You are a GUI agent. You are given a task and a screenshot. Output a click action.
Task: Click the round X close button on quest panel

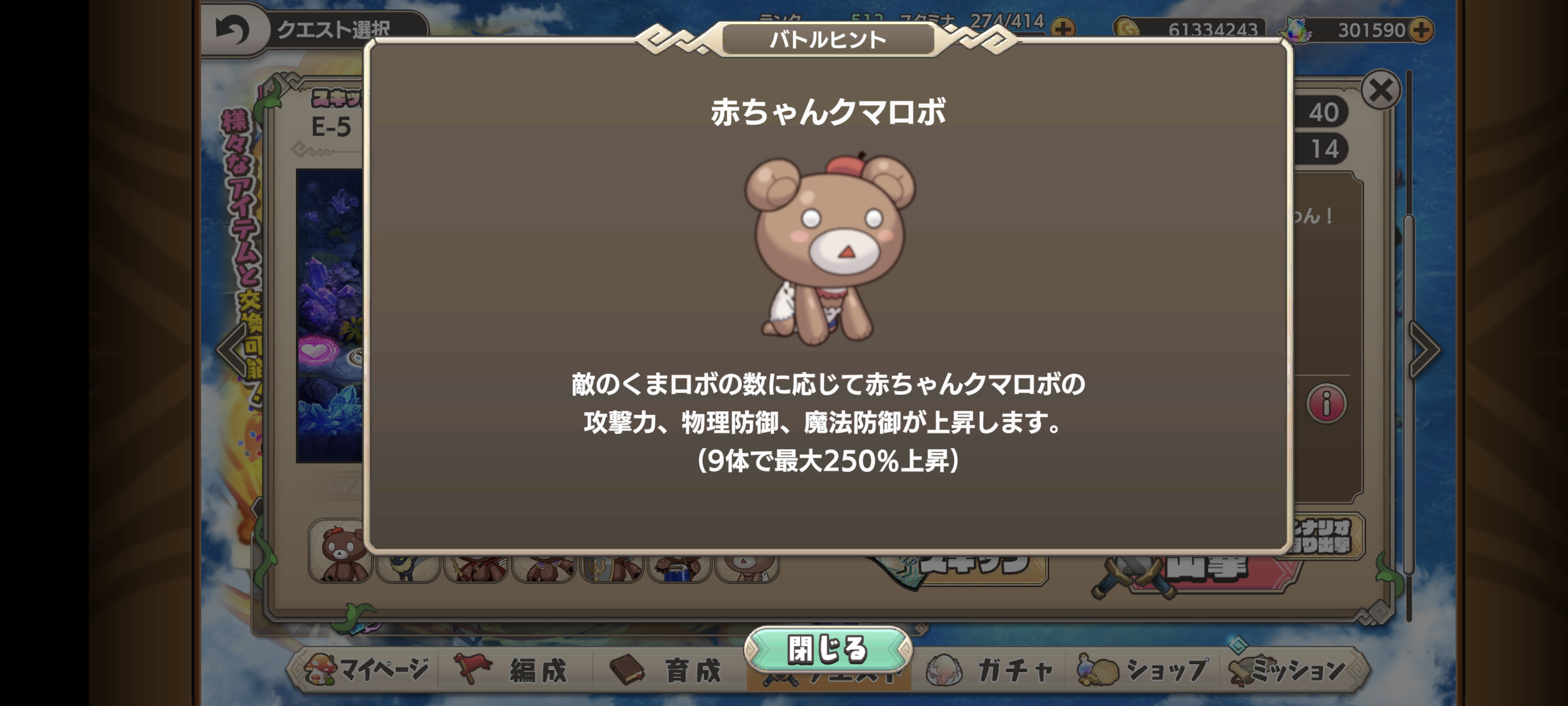1381,90
